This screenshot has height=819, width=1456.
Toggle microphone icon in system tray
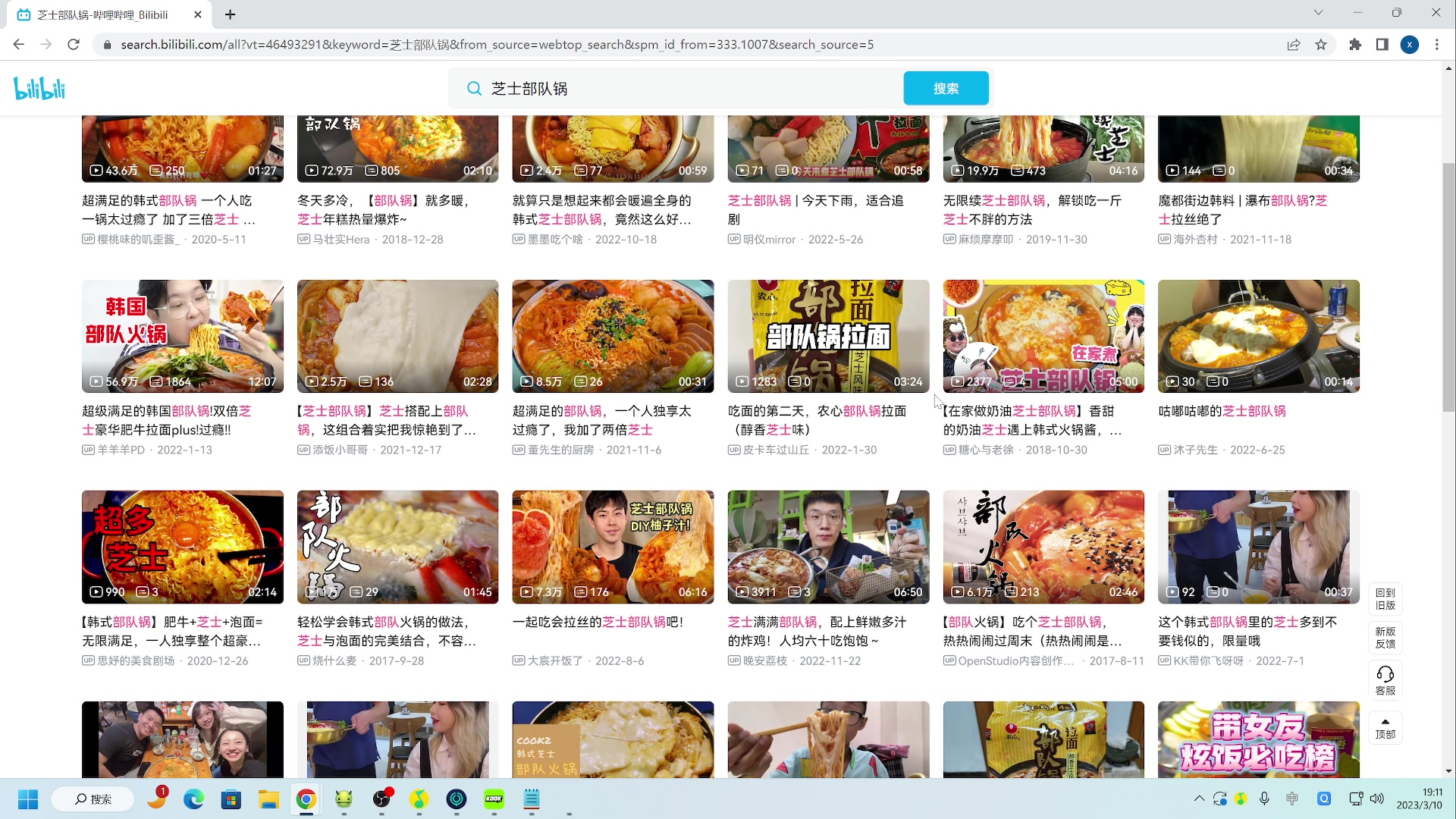pos(1264,799)
